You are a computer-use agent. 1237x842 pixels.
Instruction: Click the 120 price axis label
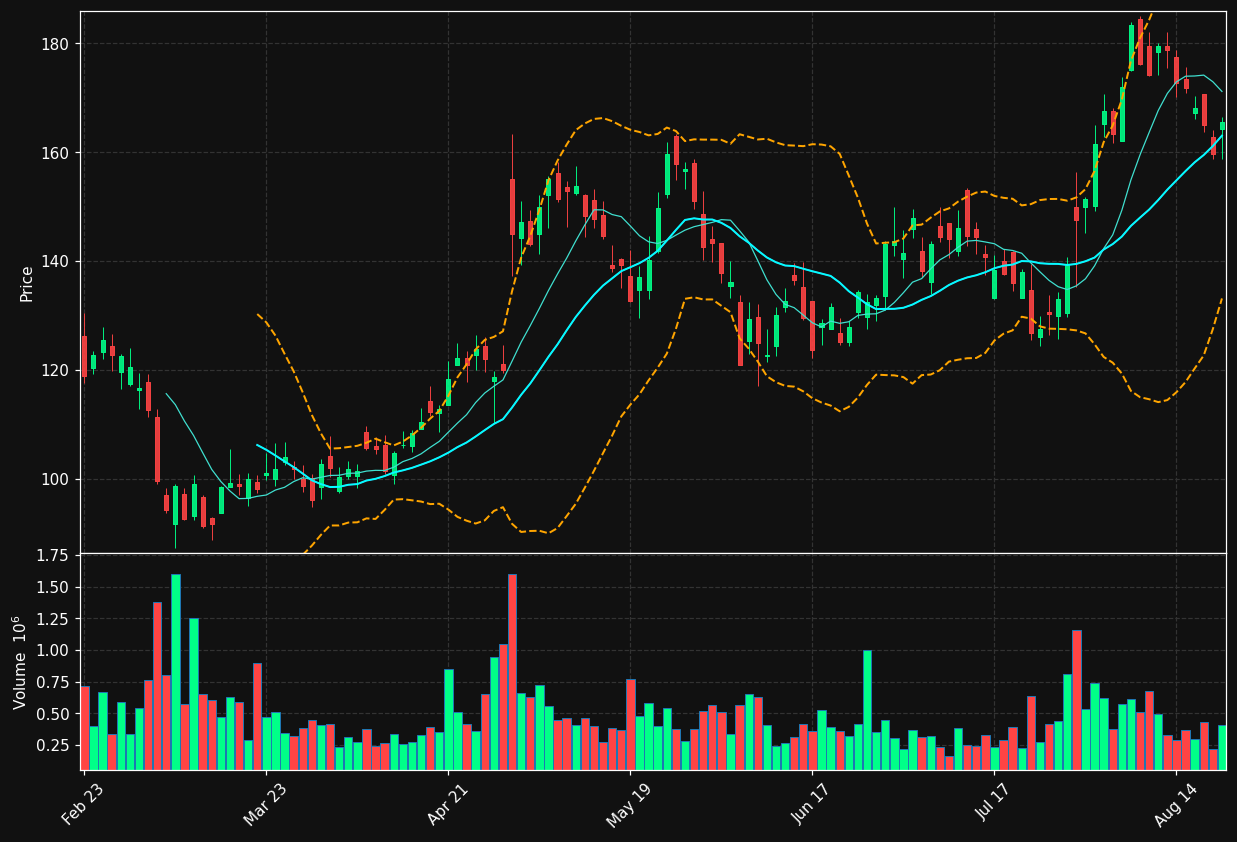pyautogui.click(x=55, y=370)
